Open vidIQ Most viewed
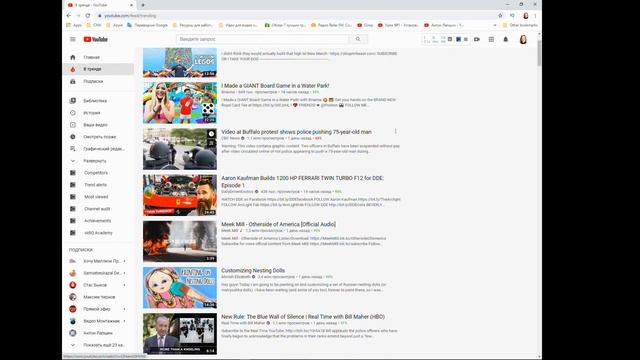The image size is (640, 360). (x=98, y=197)
